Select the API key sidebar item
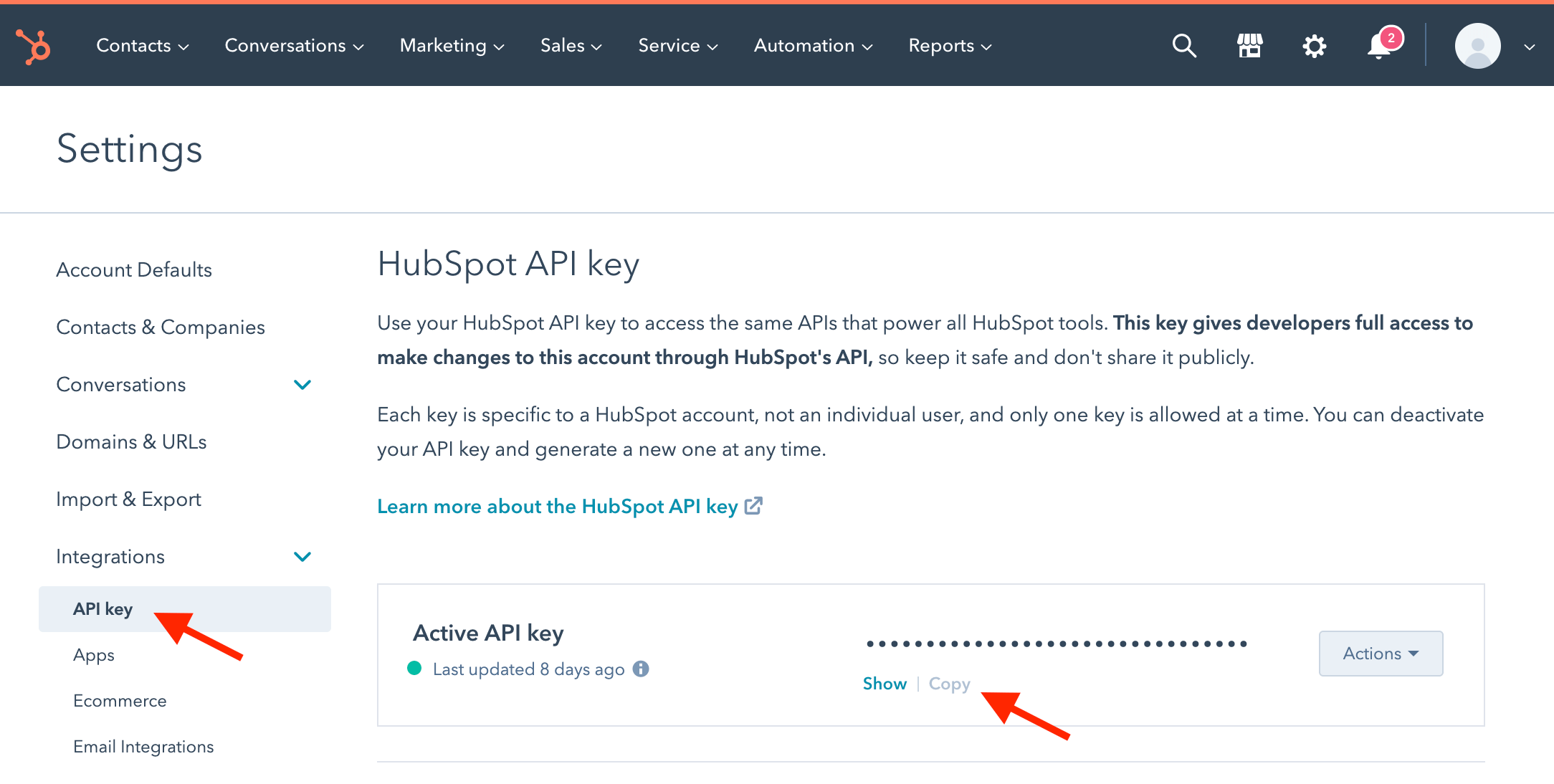 (x=185, y=609)
